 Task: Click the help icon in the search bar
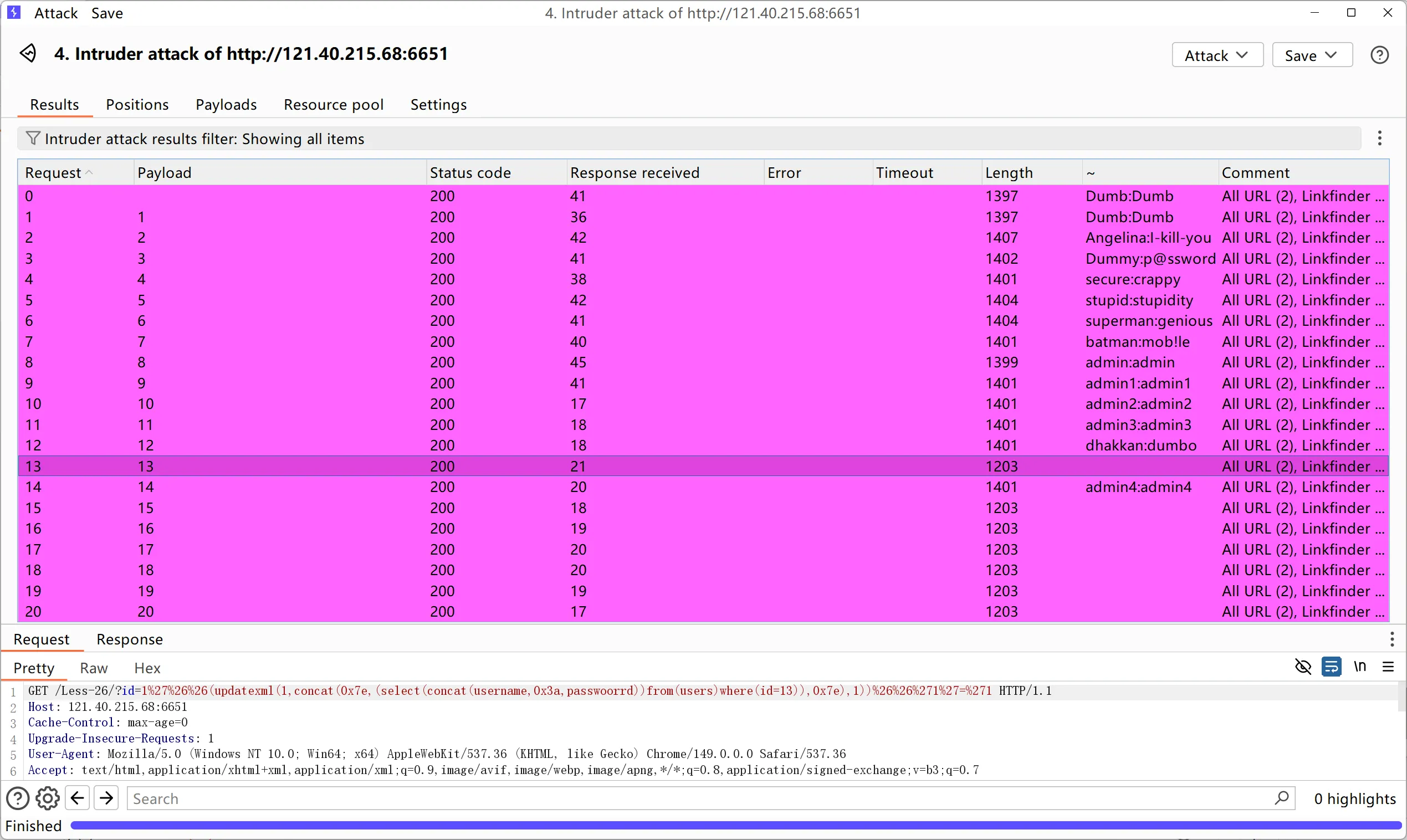click(x=18, y=798)
